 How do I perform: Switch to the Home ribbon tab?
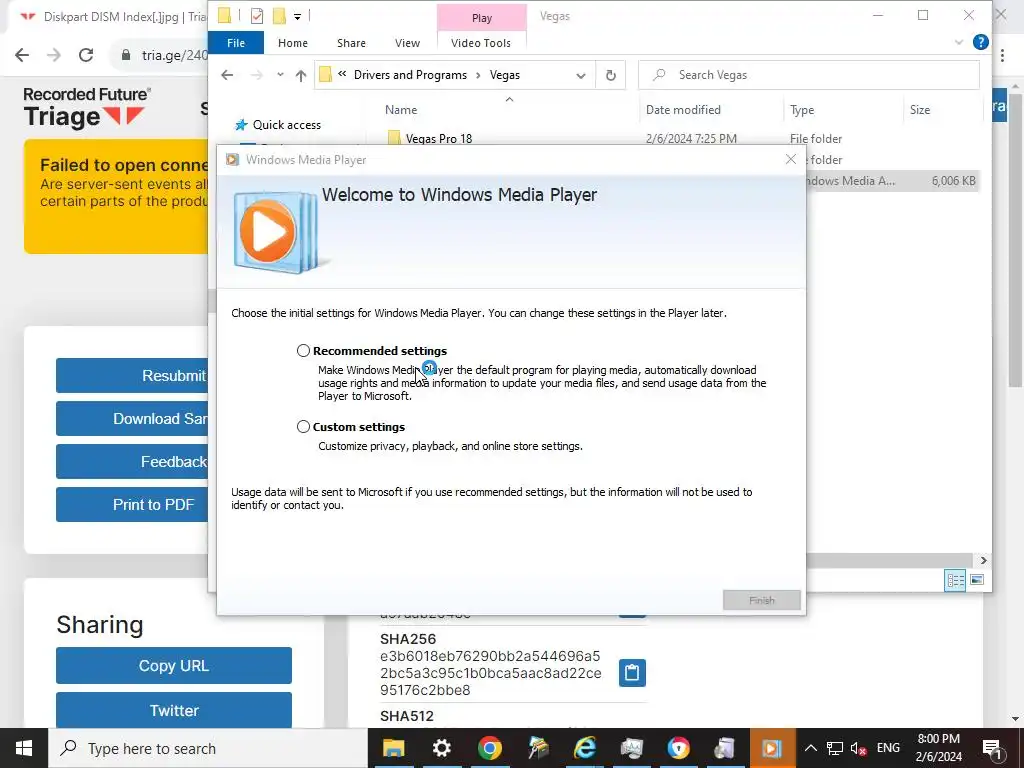(293, 43)
